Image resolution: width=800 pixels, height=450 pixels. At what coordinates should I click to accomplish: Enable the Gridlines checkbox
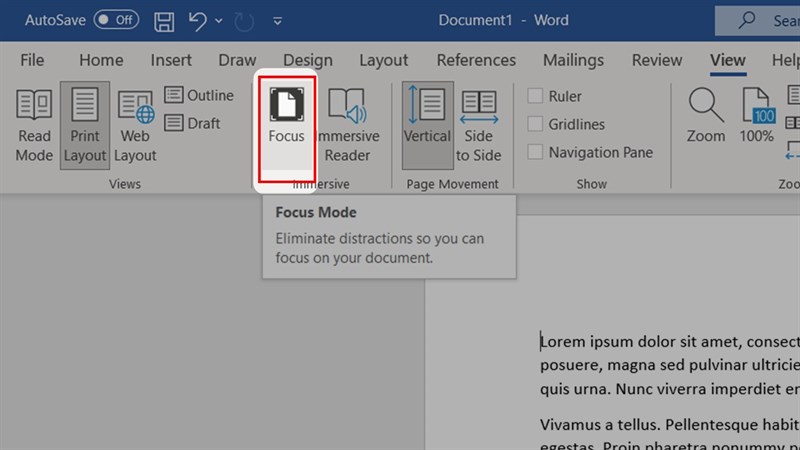point(535,124)
